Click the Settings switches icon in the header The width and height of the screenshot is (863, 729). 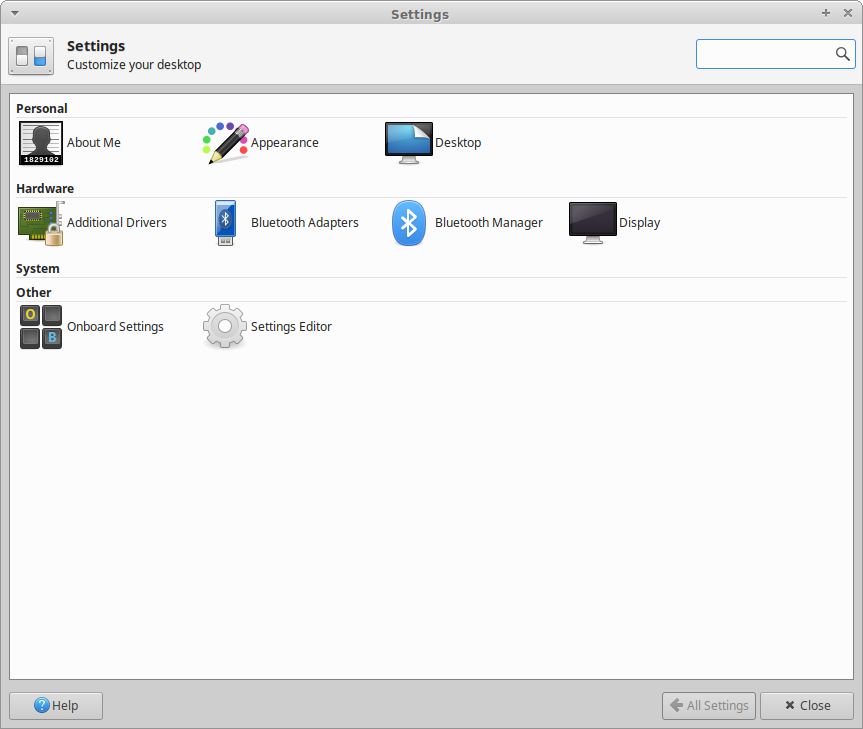31,55
